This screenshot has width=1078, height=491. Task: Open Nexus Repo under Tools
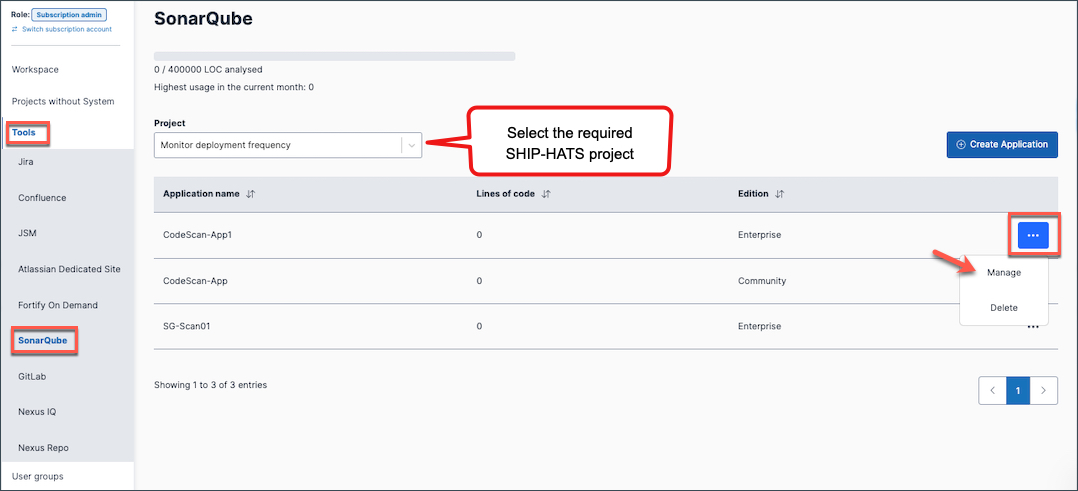click(43, 448)
